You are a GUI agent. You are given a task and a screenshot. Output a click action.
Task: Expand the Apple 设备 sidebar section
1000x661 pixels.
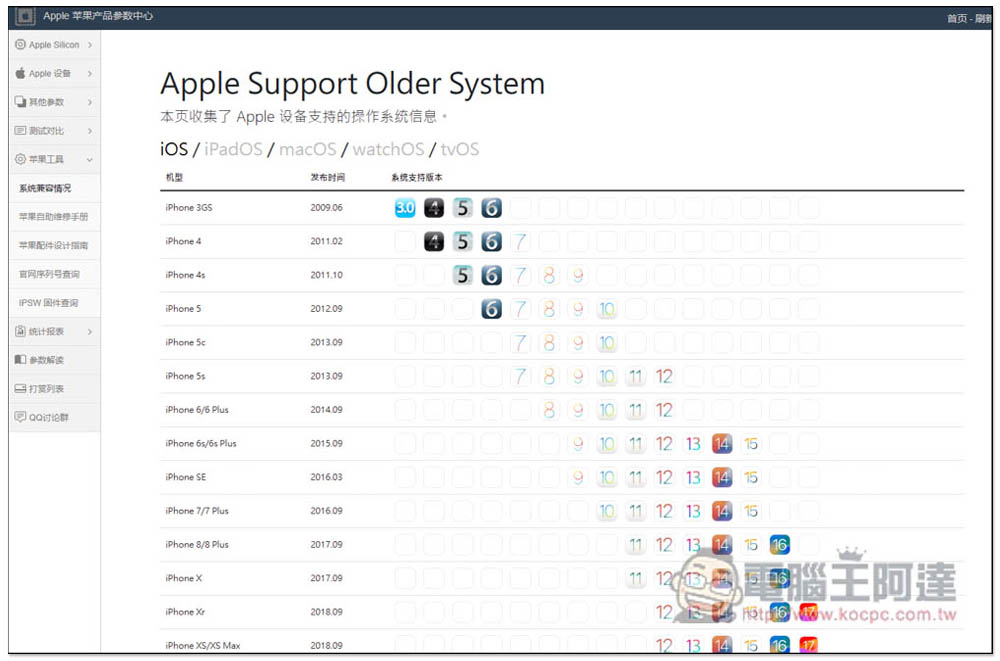pyautogui.click(x=54, y=73)
